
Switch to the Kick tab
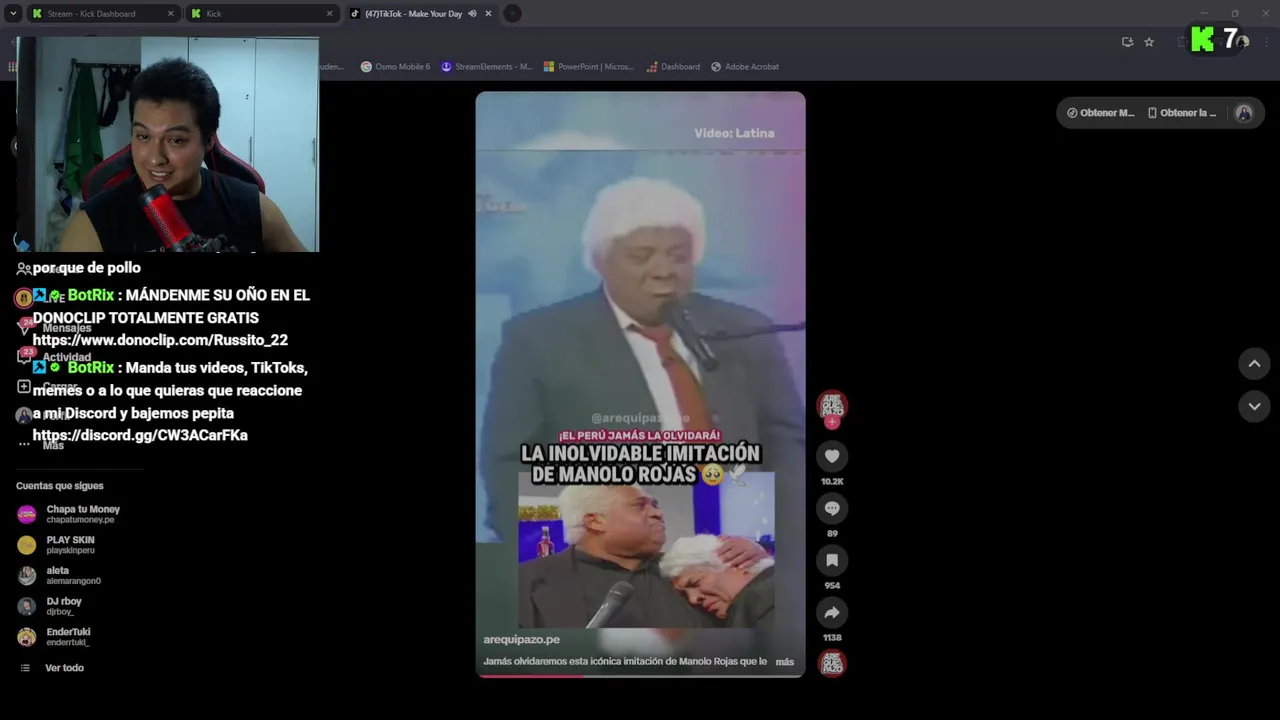[x=262, y=14]
